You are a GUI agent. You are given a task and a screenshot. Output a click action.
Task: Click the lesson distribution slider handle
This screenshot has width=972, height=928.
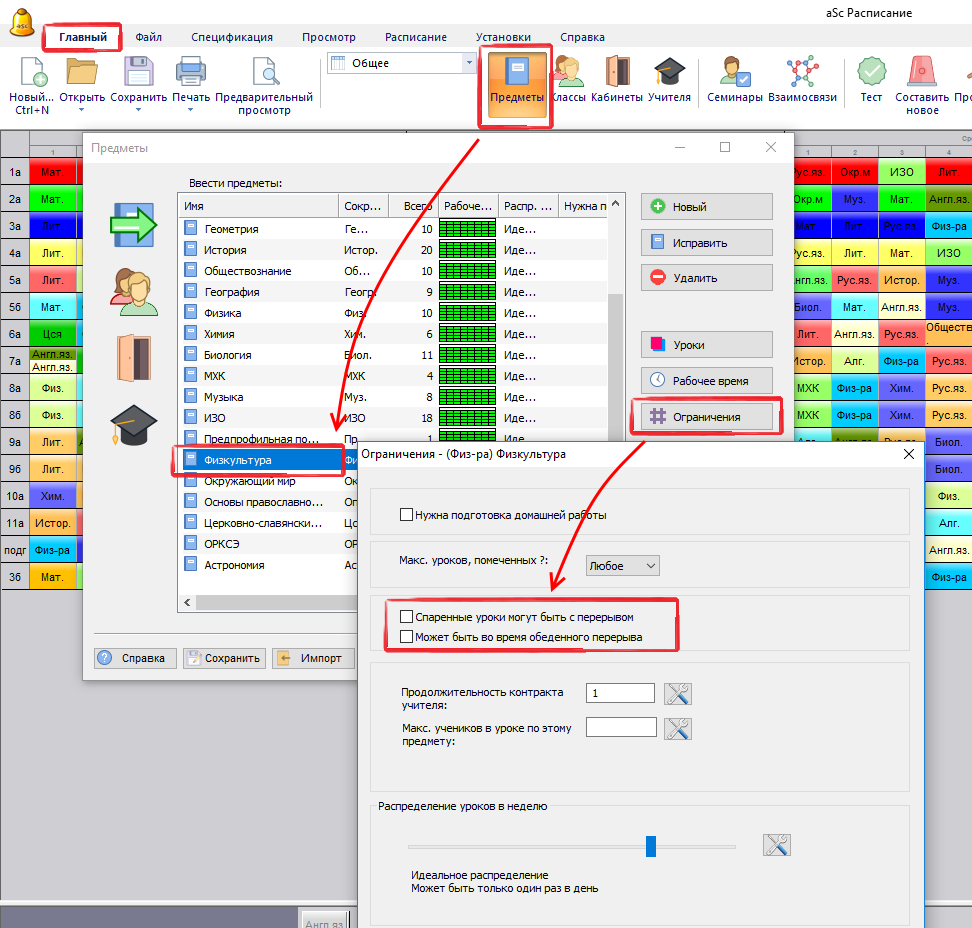[x=651, y=846]
